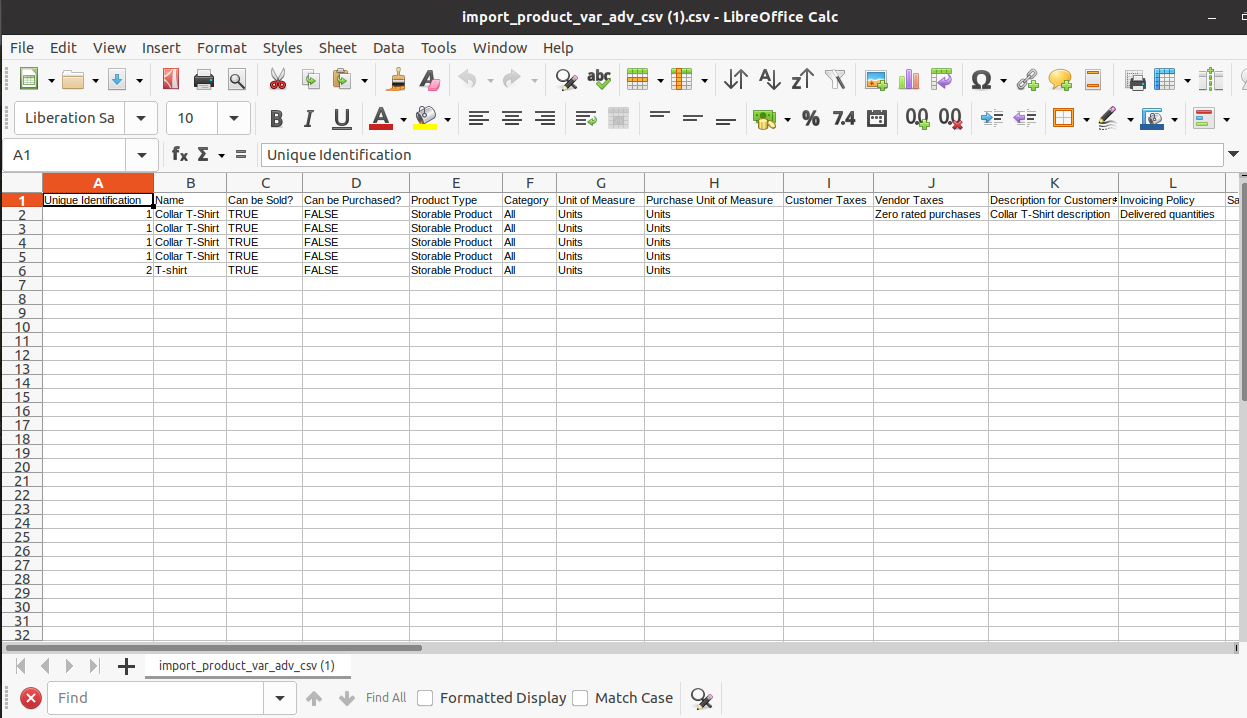Viewport: 1247px width, 718px height.
Task: Open the File menu
Action: tap(22, 47)
